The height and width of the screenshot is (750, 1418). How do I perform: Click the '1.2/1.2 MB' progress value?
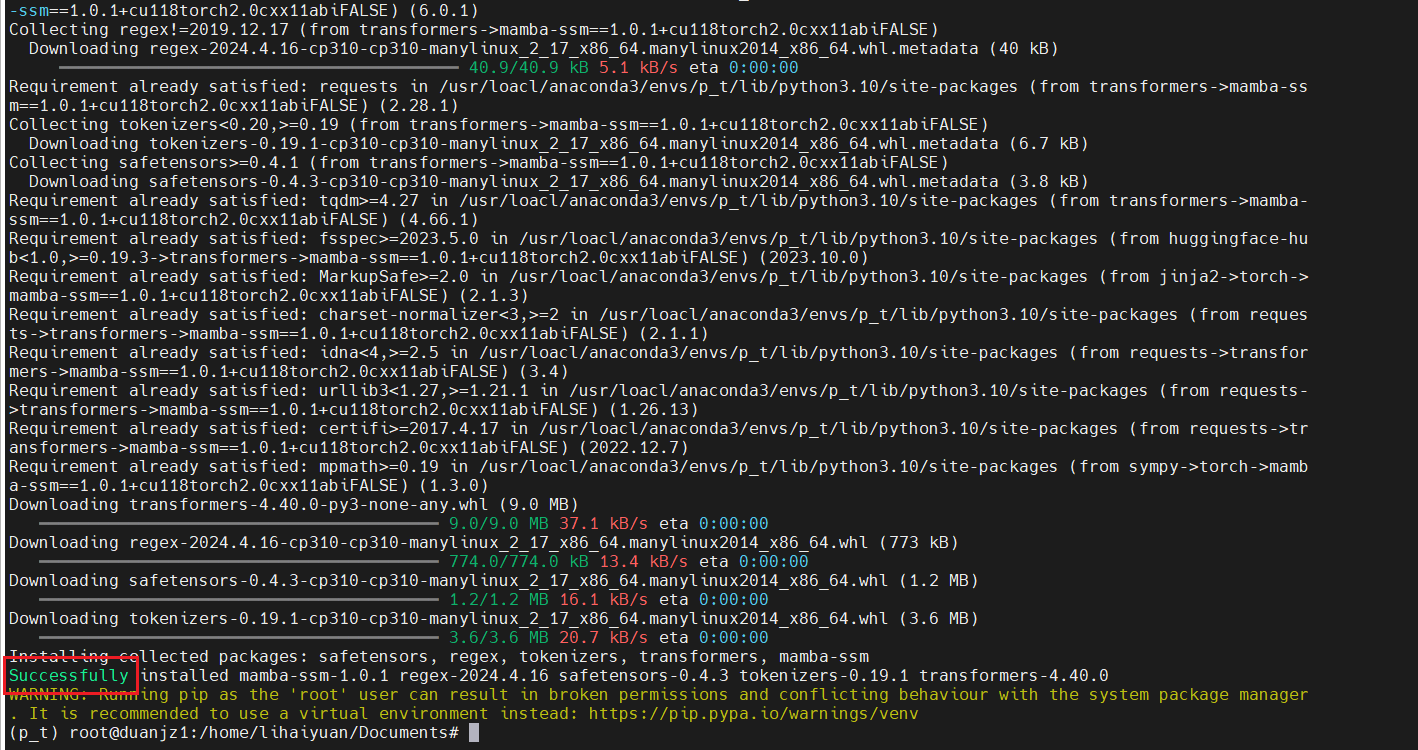coord(499,600)
